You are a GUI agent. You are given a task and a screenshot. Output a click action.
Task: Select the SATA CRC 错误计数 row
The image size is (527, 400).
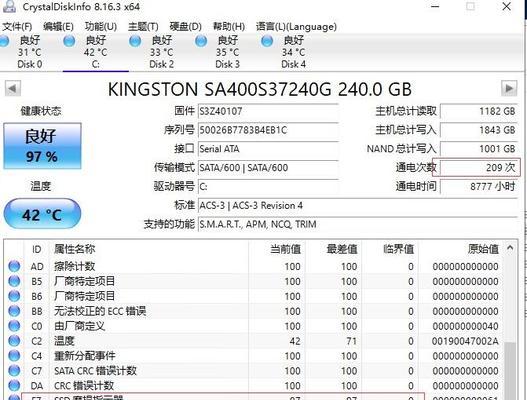254,370
